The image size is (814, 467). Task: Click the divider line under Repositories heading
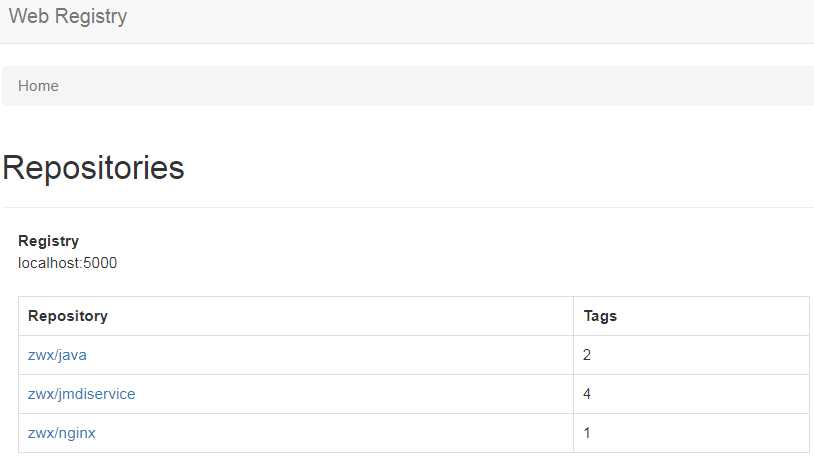(x=408, y=207)
